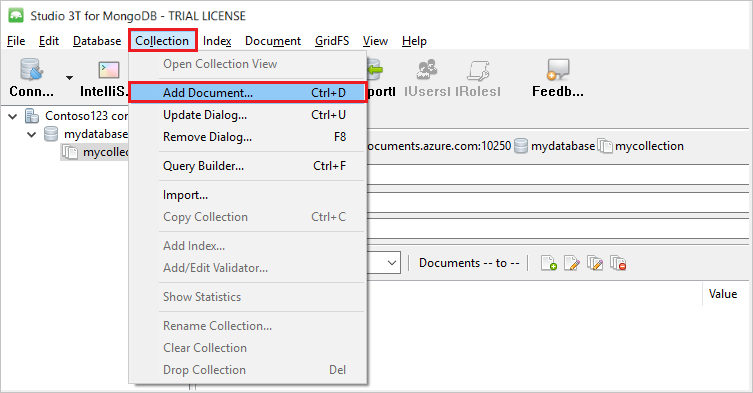Choose Remove Dialog... menu entry
The image size is (753, 393).
click(248, 137)
